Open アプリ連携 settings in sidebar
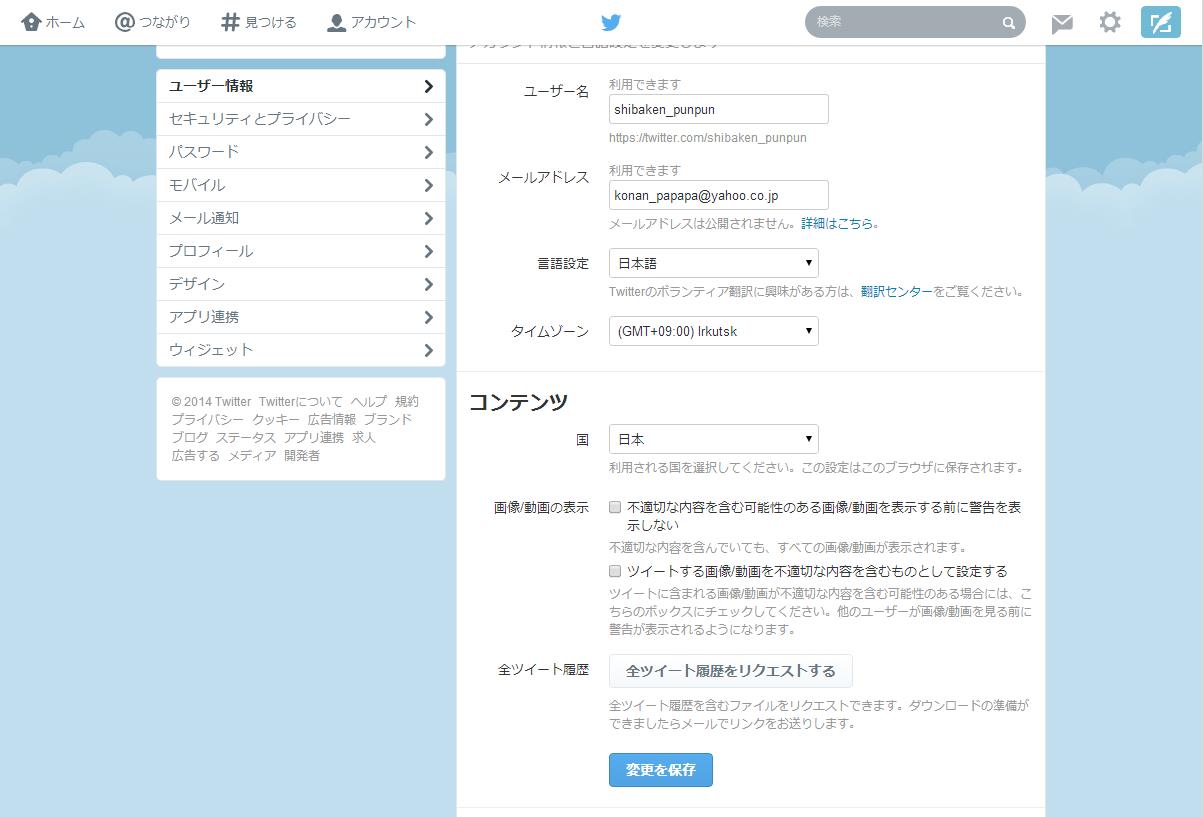1203x817 pixels. coord(301,317)
